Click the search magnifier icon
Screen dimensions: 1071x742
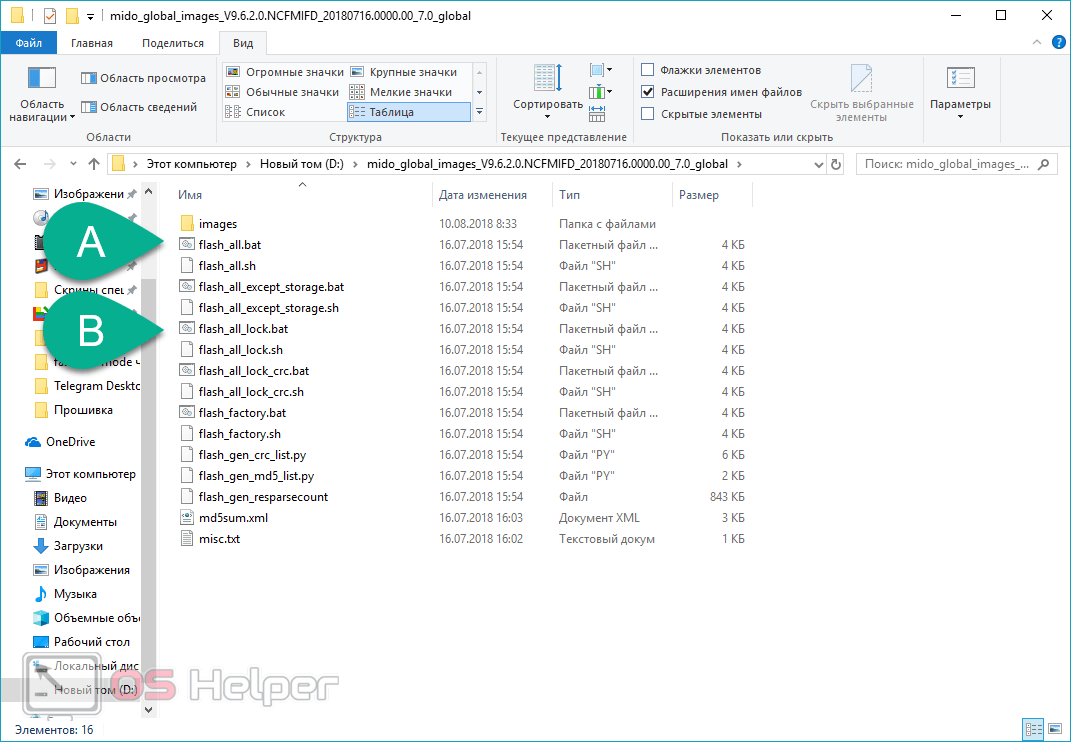(1042, 164)
